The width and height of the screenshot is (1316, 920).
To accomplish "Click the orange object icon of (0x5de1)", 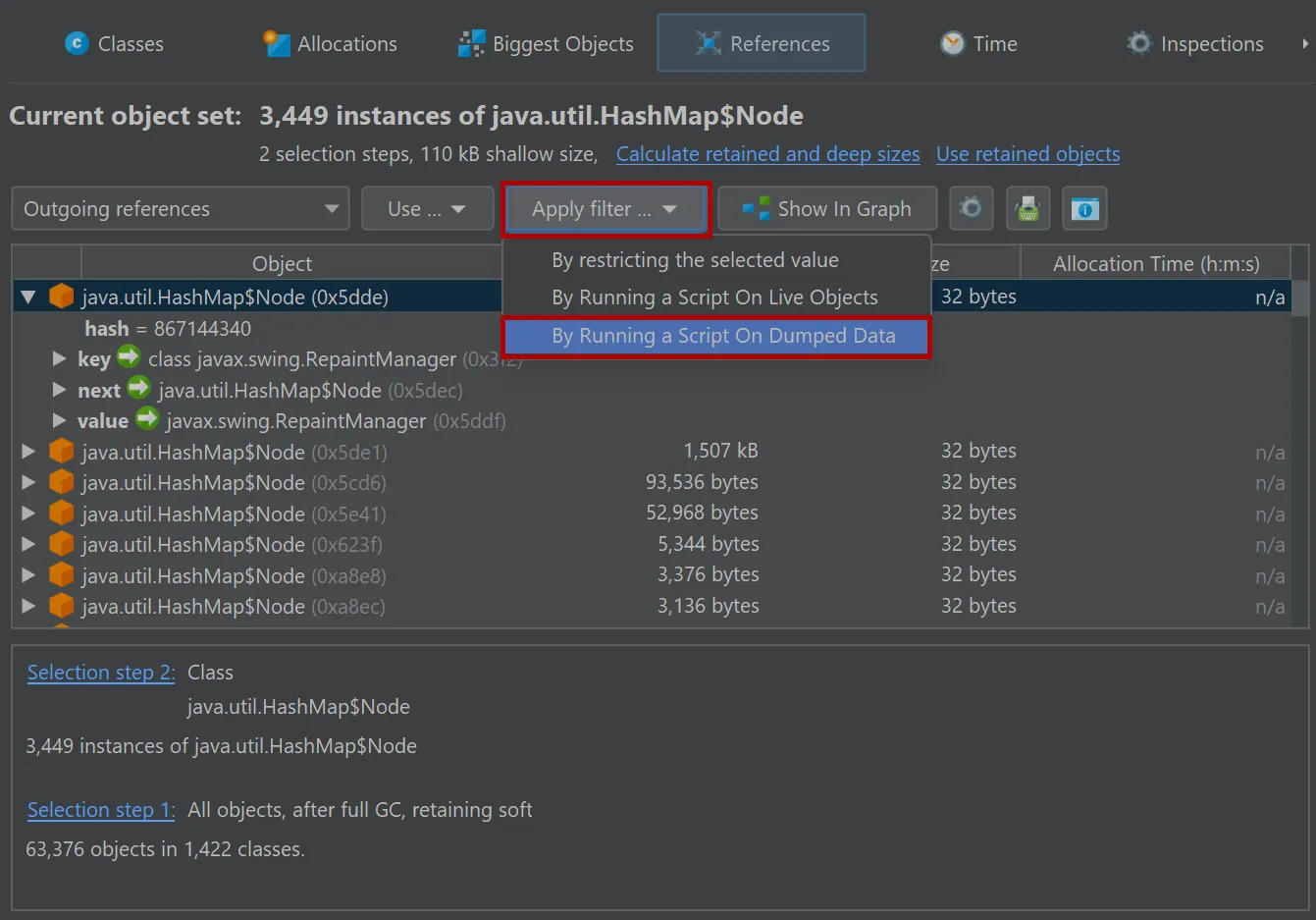I will coord(62,451).
